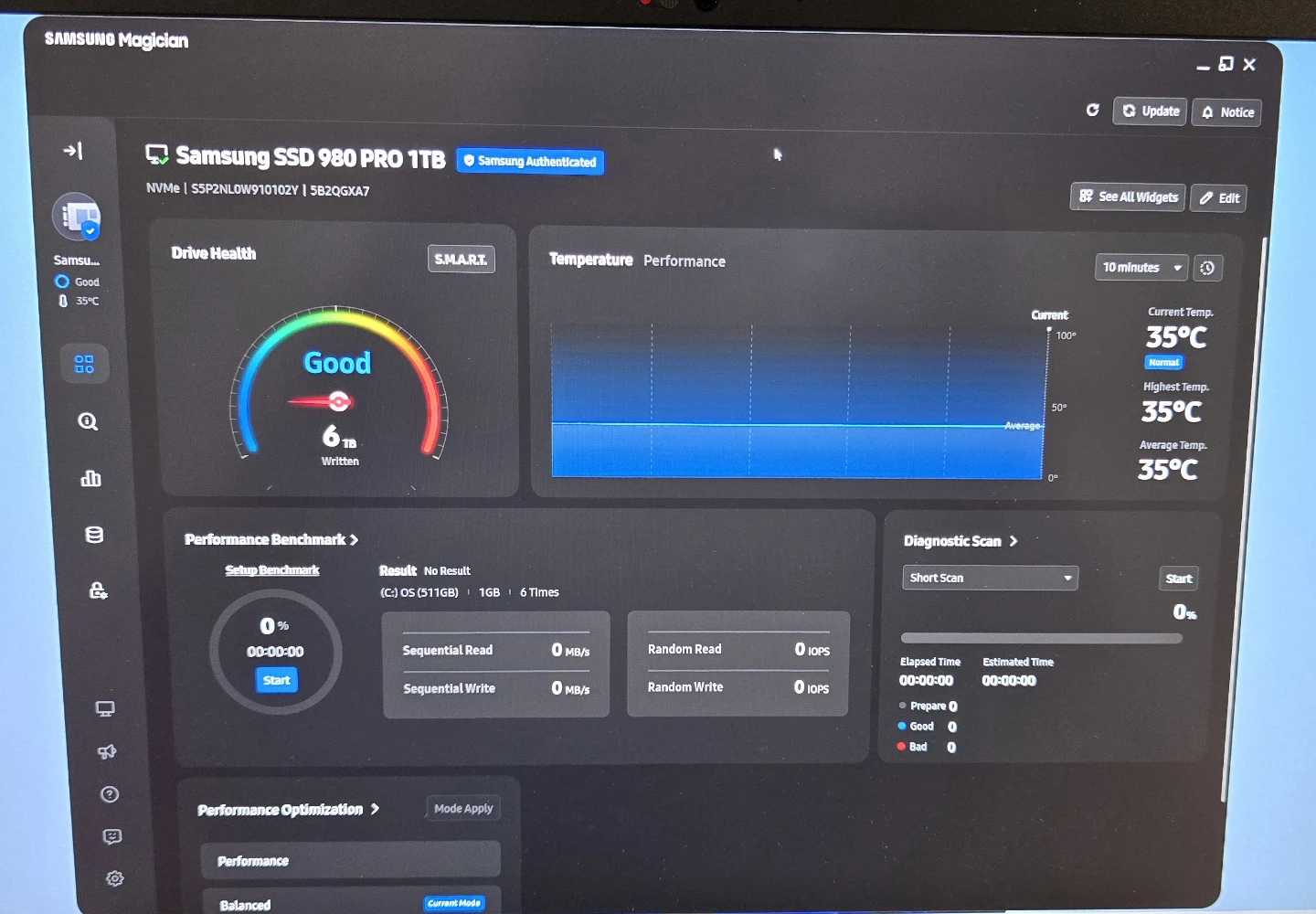Open the settings gear icon in sidebar
The width and height of the screenshot is (1316, 914).
pos(115,878)
